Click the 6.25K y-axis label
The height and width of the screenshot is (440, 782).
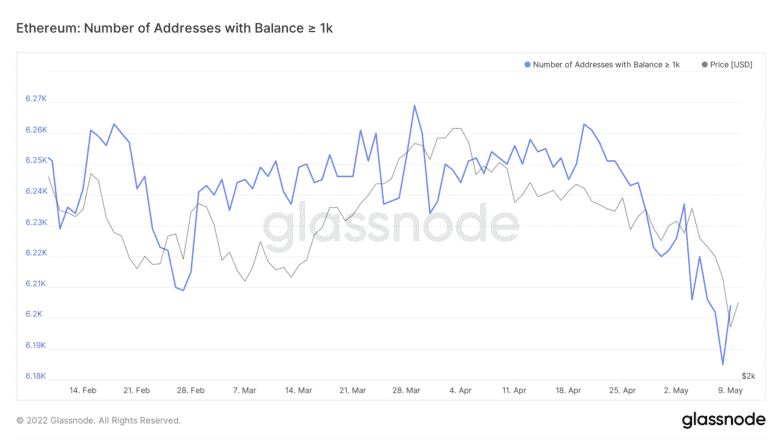click(x=36, y=161)
